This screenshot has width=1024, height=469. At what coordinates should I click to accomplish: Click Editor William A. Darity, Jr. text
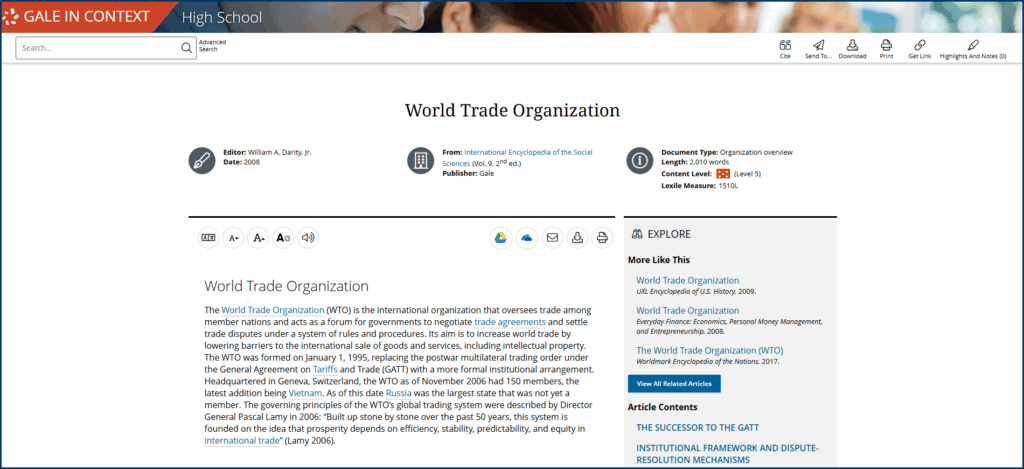[267, 152]
